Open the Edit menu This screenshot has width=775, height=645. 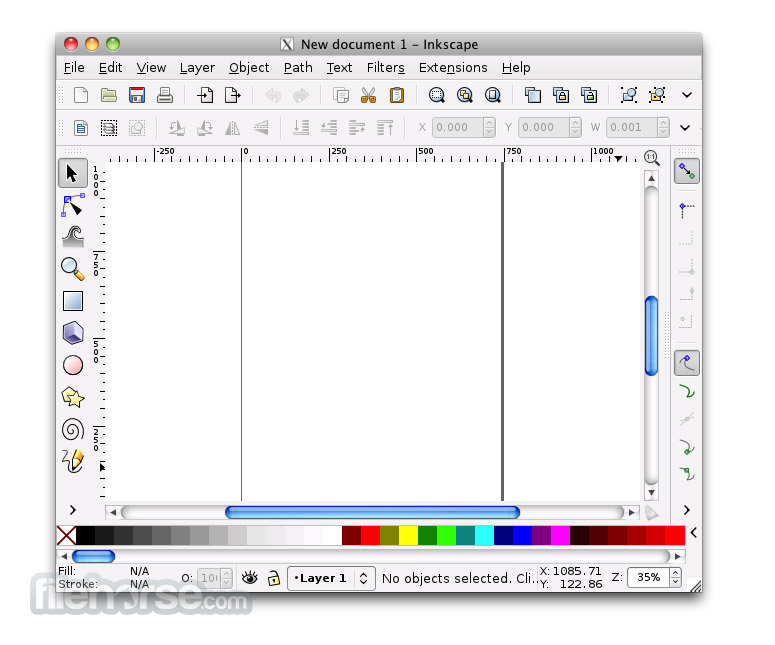pyautogui.click(x=110, y=67)
